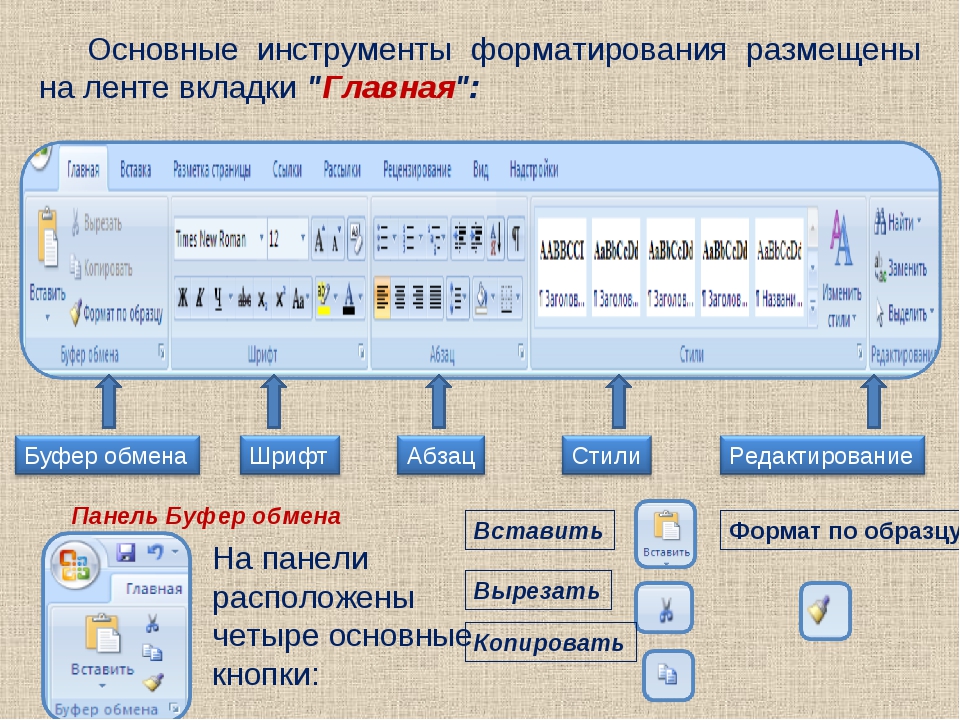The width and height of the screenshot is (960, 720).
Task: Click the Заменить icon in Редактирование
Action: (880, 268)
